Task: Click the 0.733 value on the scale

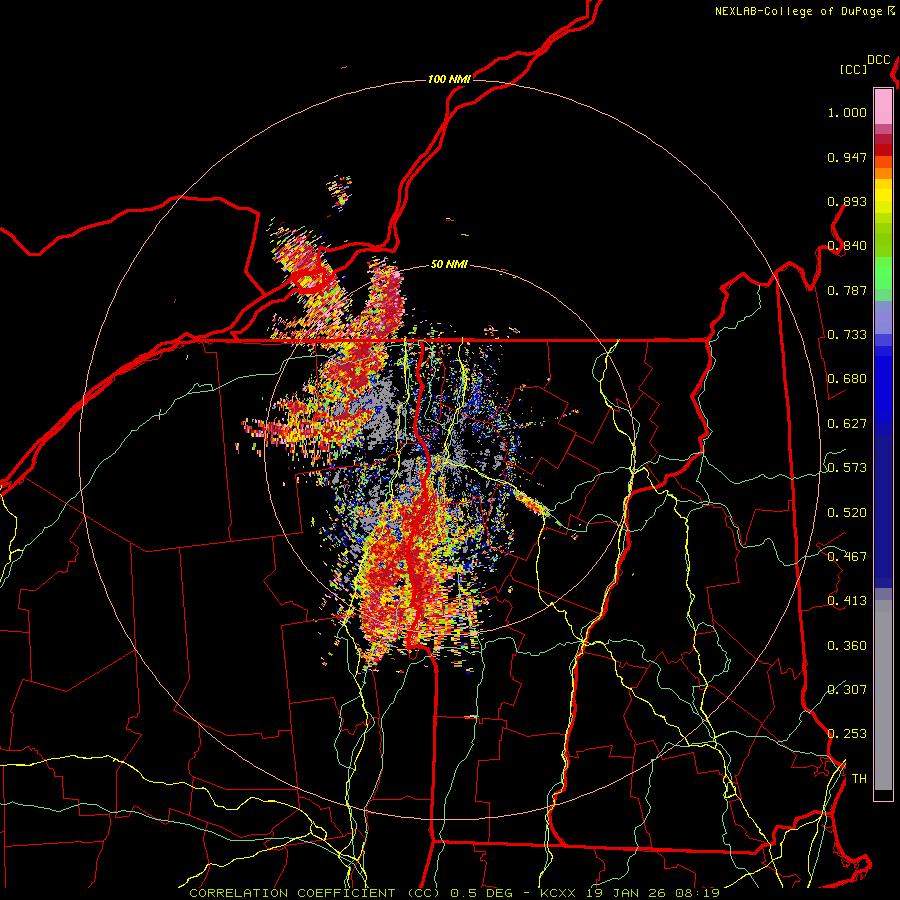Action: [847, 335]
